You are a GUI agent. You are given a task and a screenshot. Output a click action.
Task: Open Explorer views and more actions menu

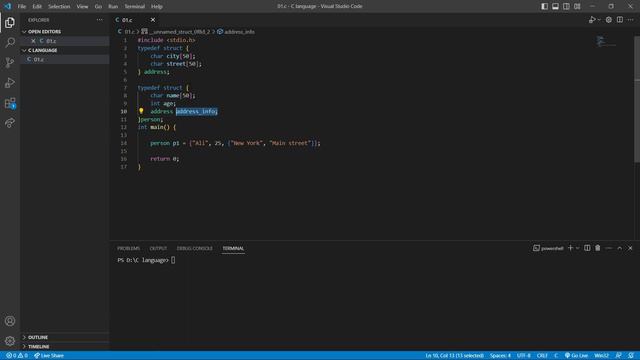coord(100,20)
